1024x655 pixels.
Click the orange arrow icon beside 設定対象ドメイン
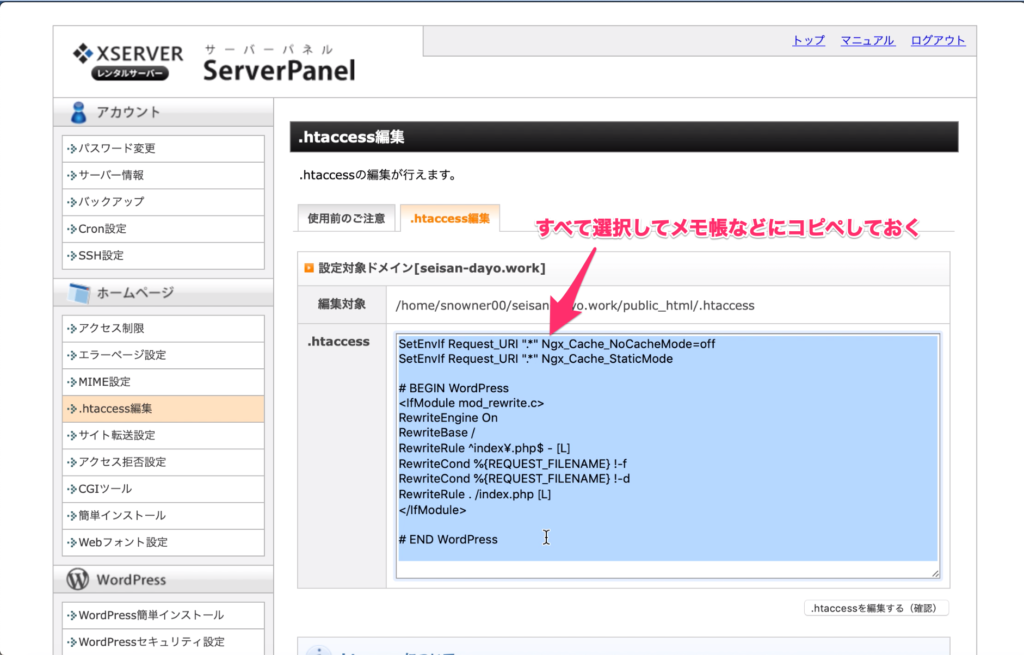click(309, 268)
